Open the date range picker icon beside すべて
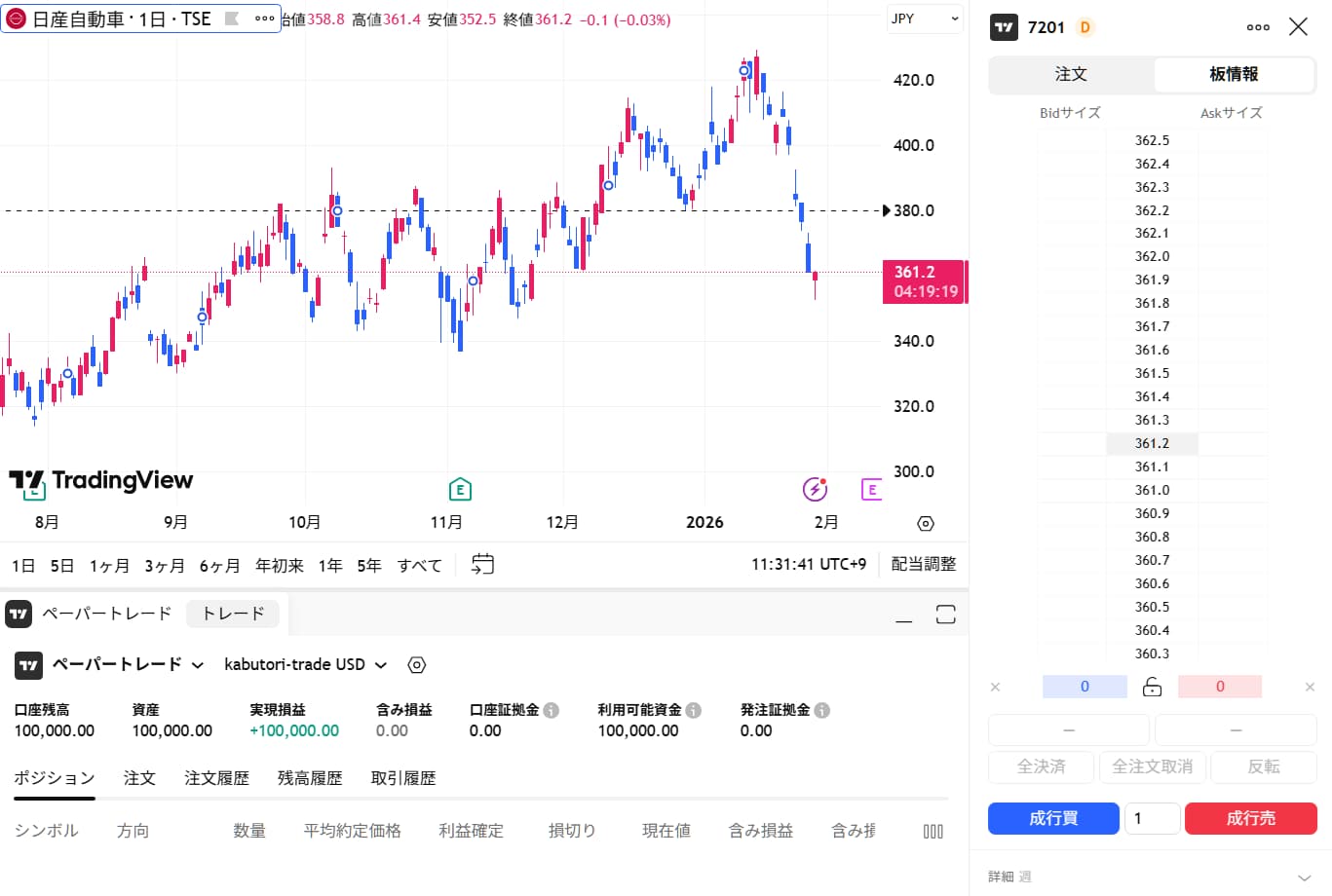Image resolution: width=1332 pixels, height=896 pixels. pos(481,564)
